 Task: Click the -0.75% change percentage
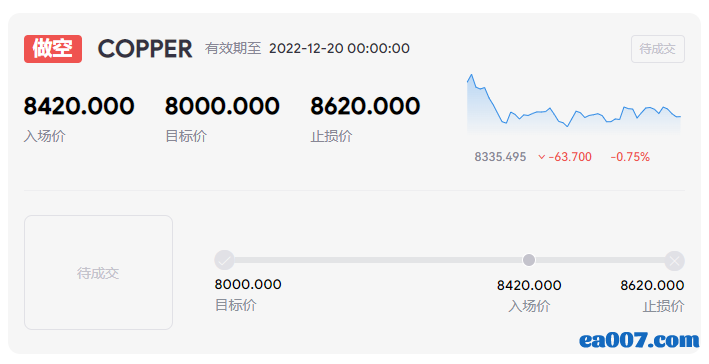(x=630, y=157)
